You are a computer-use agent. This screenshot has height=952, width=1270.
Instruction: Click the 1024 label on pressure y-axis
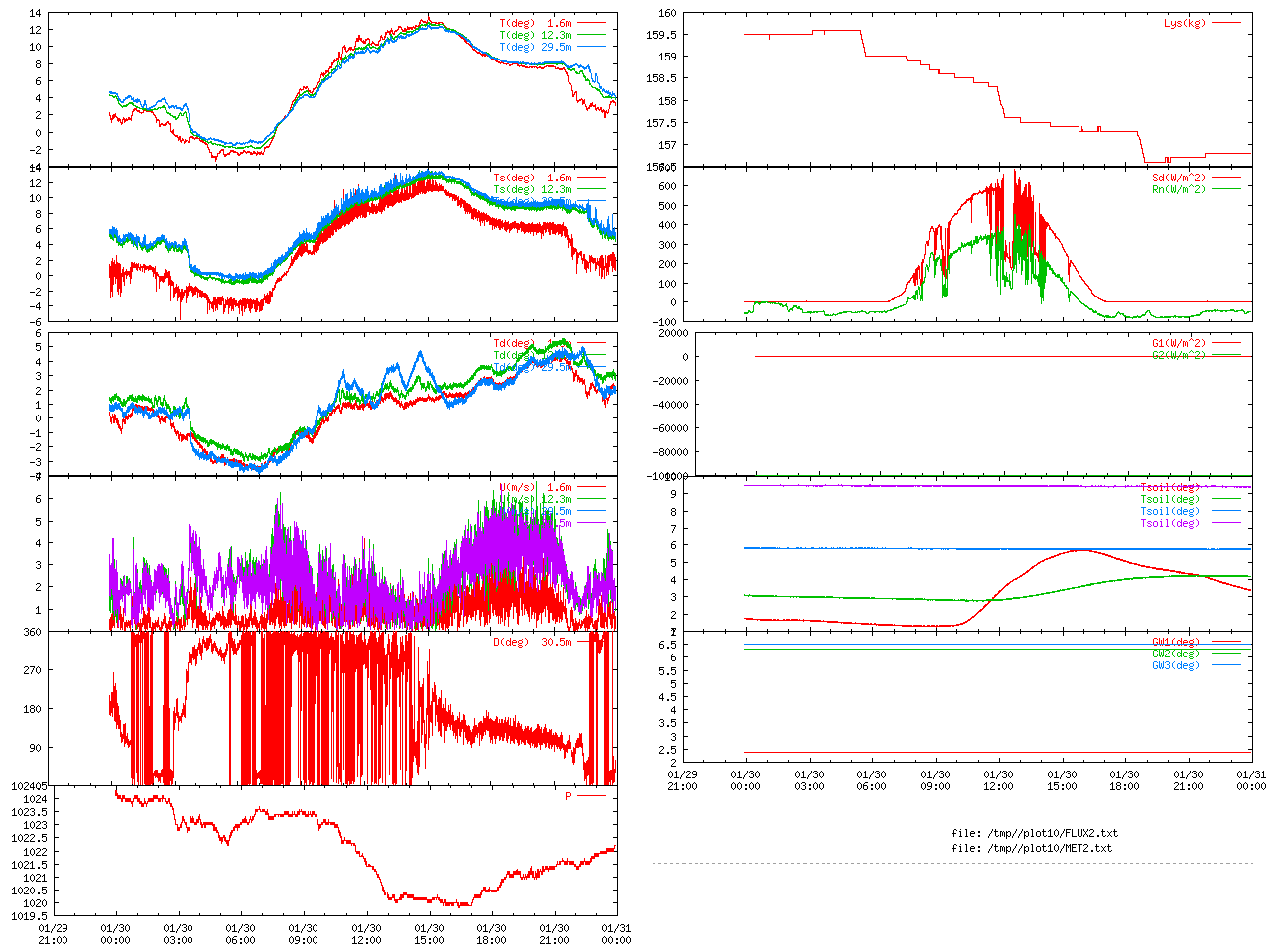tap(35, 799)
